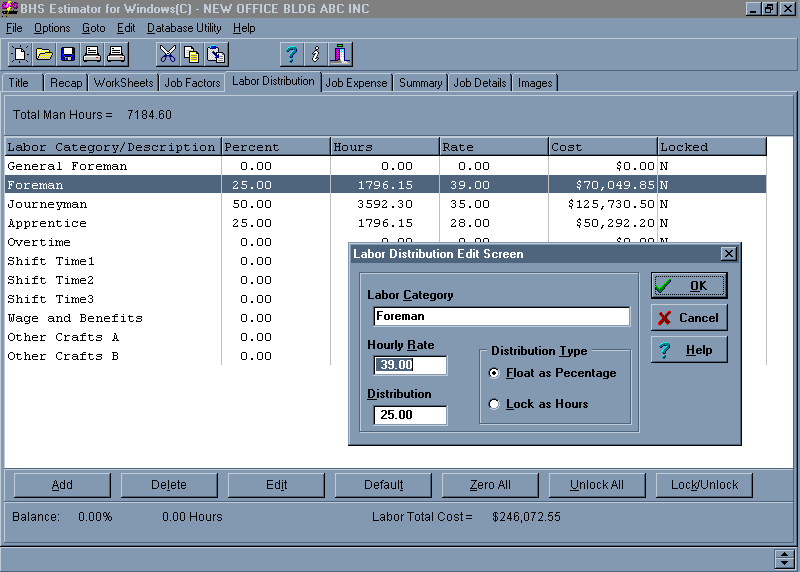Select the Shift Time1 row
The height and width of the screenshot is (572, 800).
(x=176, y=261)
